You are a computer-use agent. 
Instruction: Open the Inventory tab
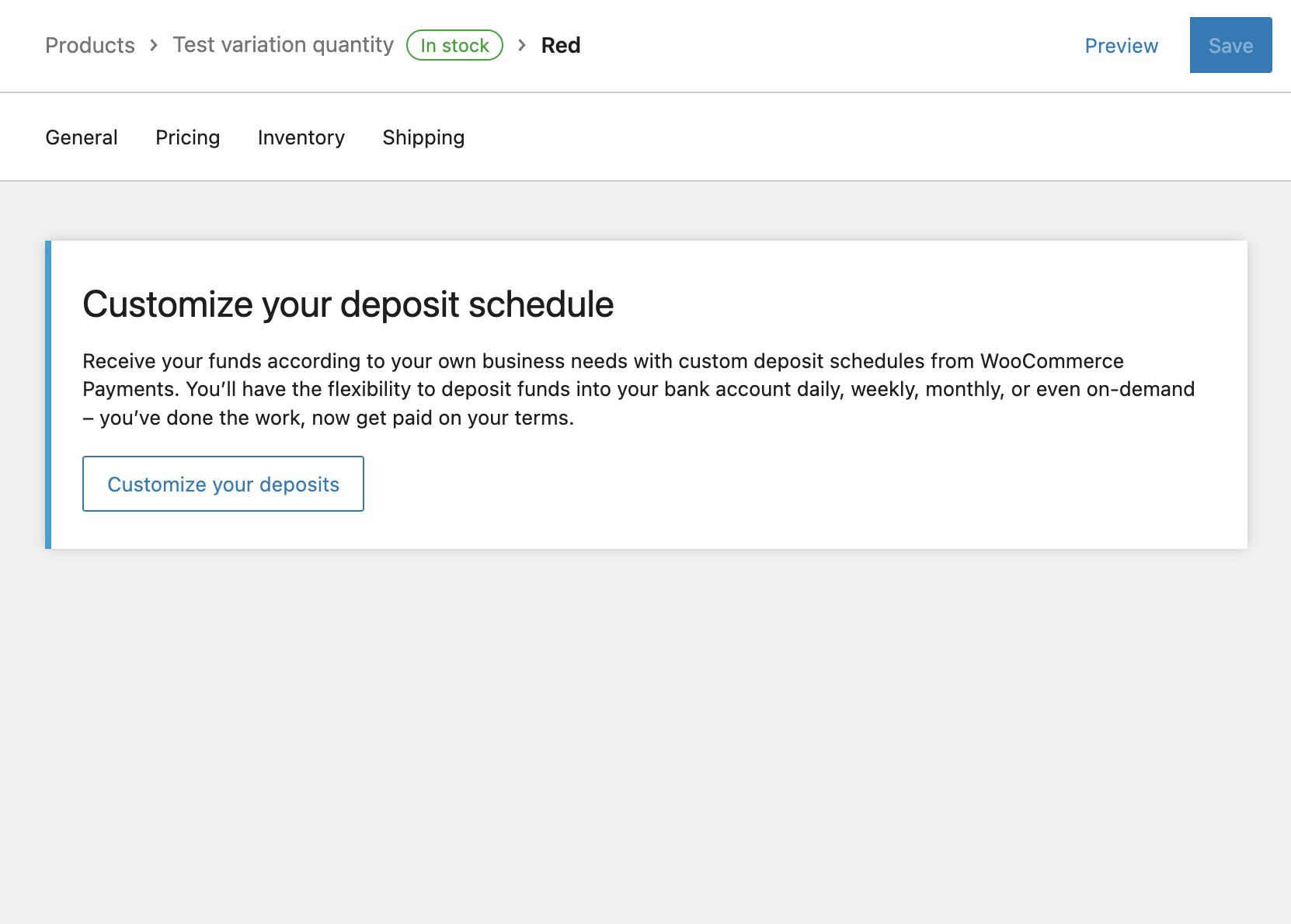coord(301,137)
